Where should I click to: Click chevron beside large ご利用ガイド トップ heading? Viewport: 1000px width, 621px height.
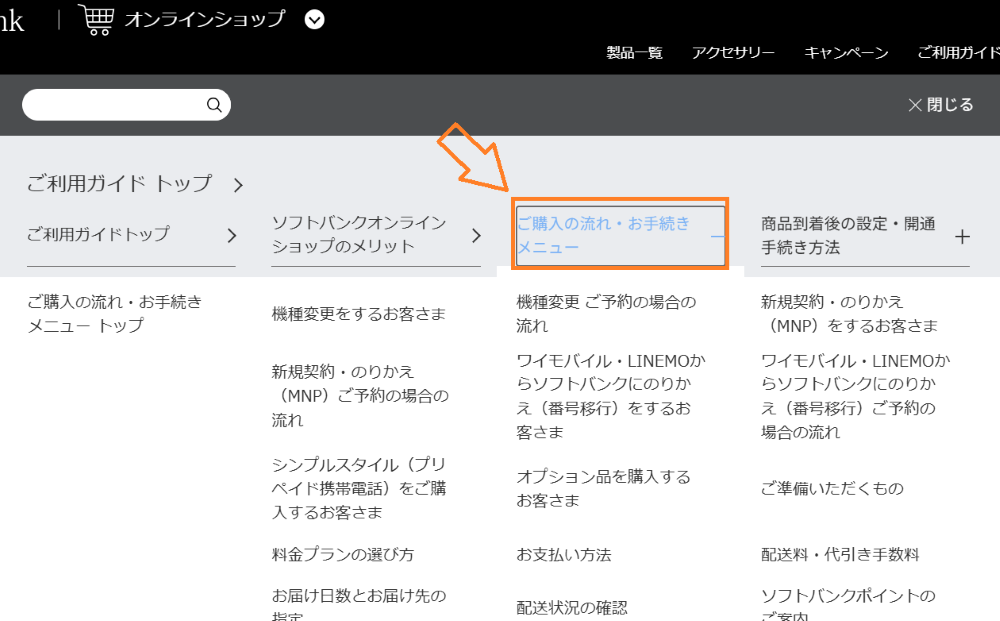click(239, 186)
